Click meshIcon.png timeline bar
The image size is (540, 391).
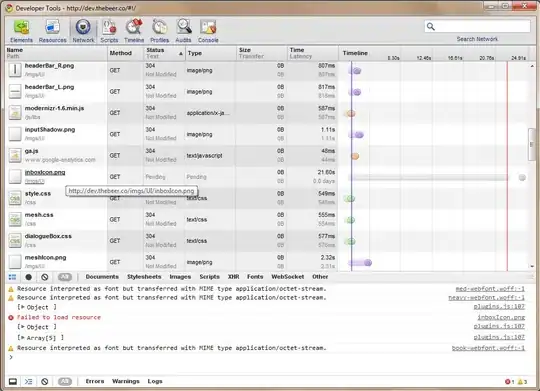pyautogui.click(x=360, y=263)
